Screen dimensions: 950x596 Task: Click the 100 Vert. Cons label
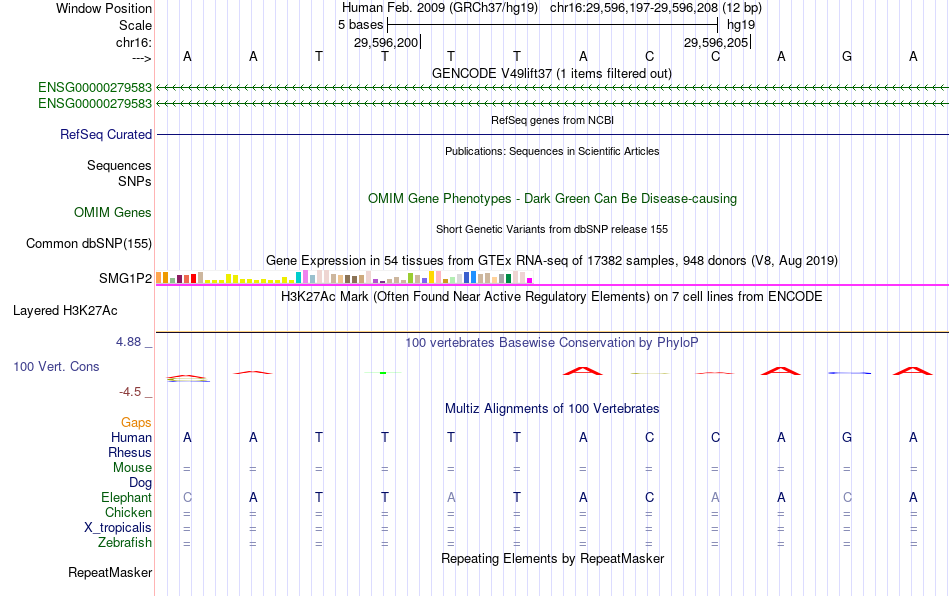(56, 366)
